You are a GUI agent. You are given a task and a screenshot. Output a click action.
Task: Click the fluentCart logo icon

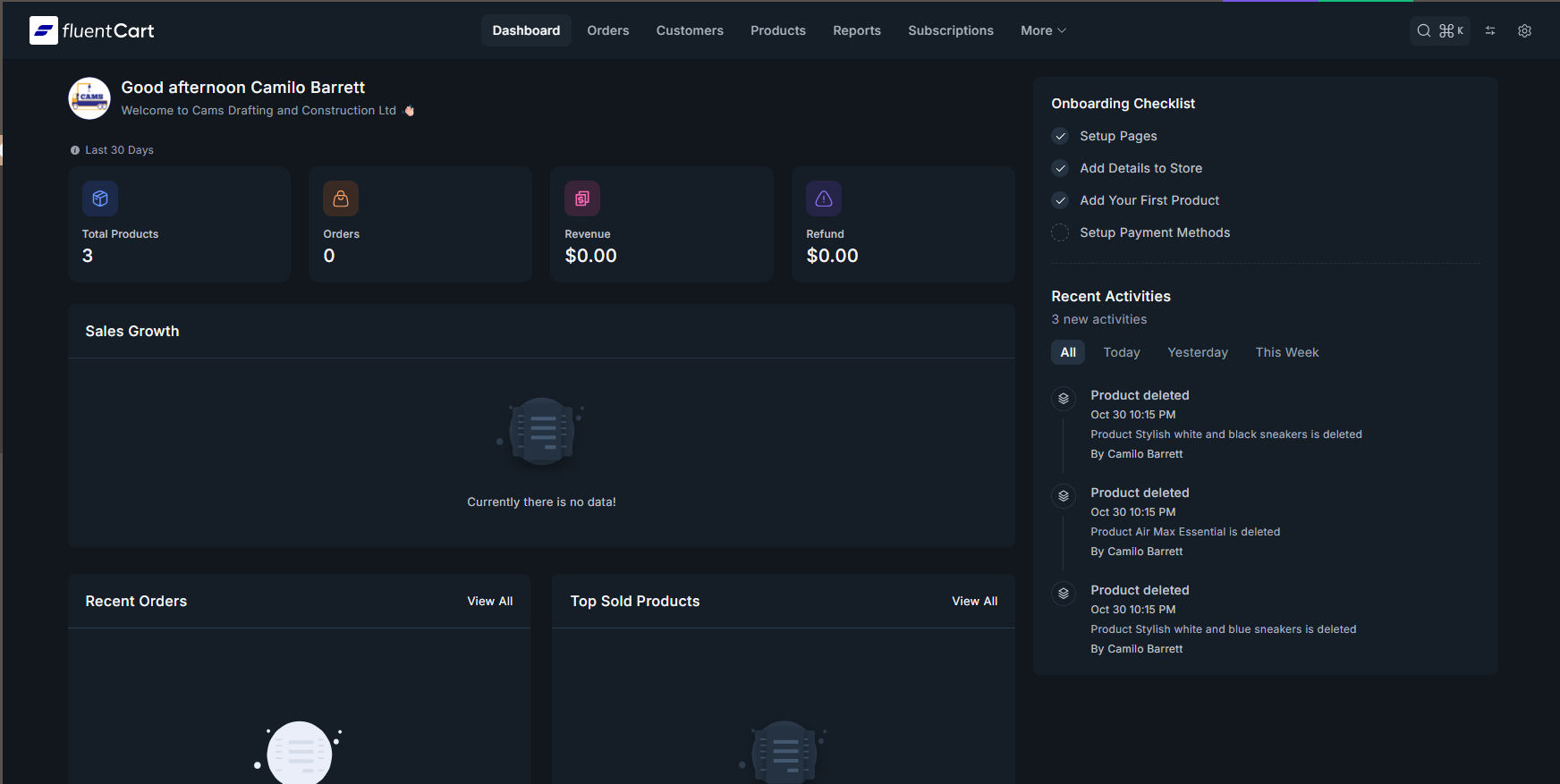click(x=44, y=30)
